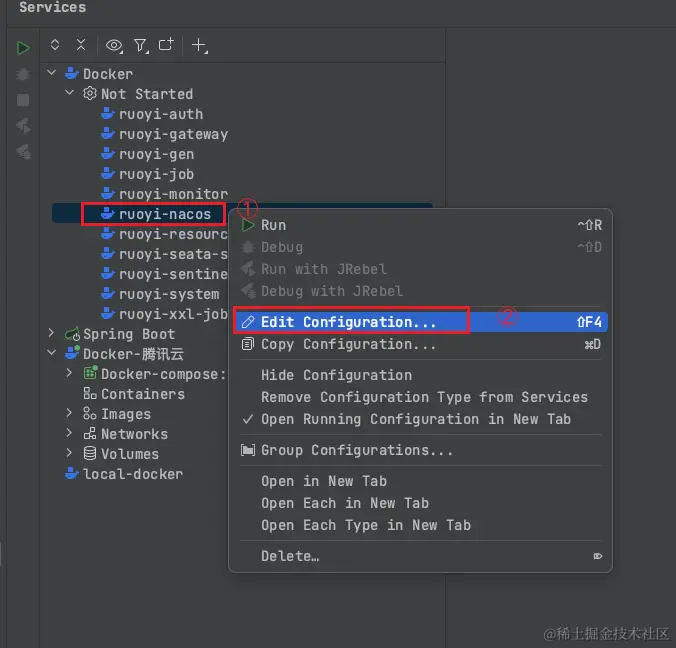Choose Edit Configuration... from context menu

tap(348, 322)
